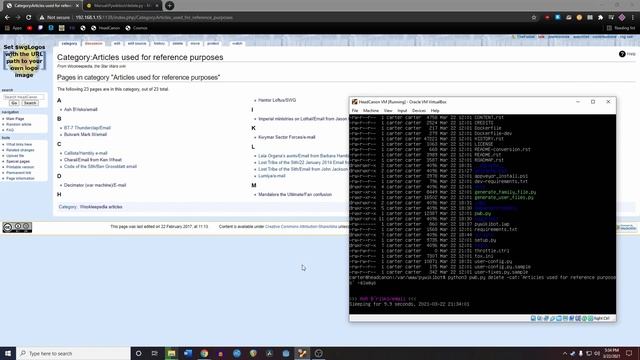Open Chrome's three-dot menu

tap(633, 18)
